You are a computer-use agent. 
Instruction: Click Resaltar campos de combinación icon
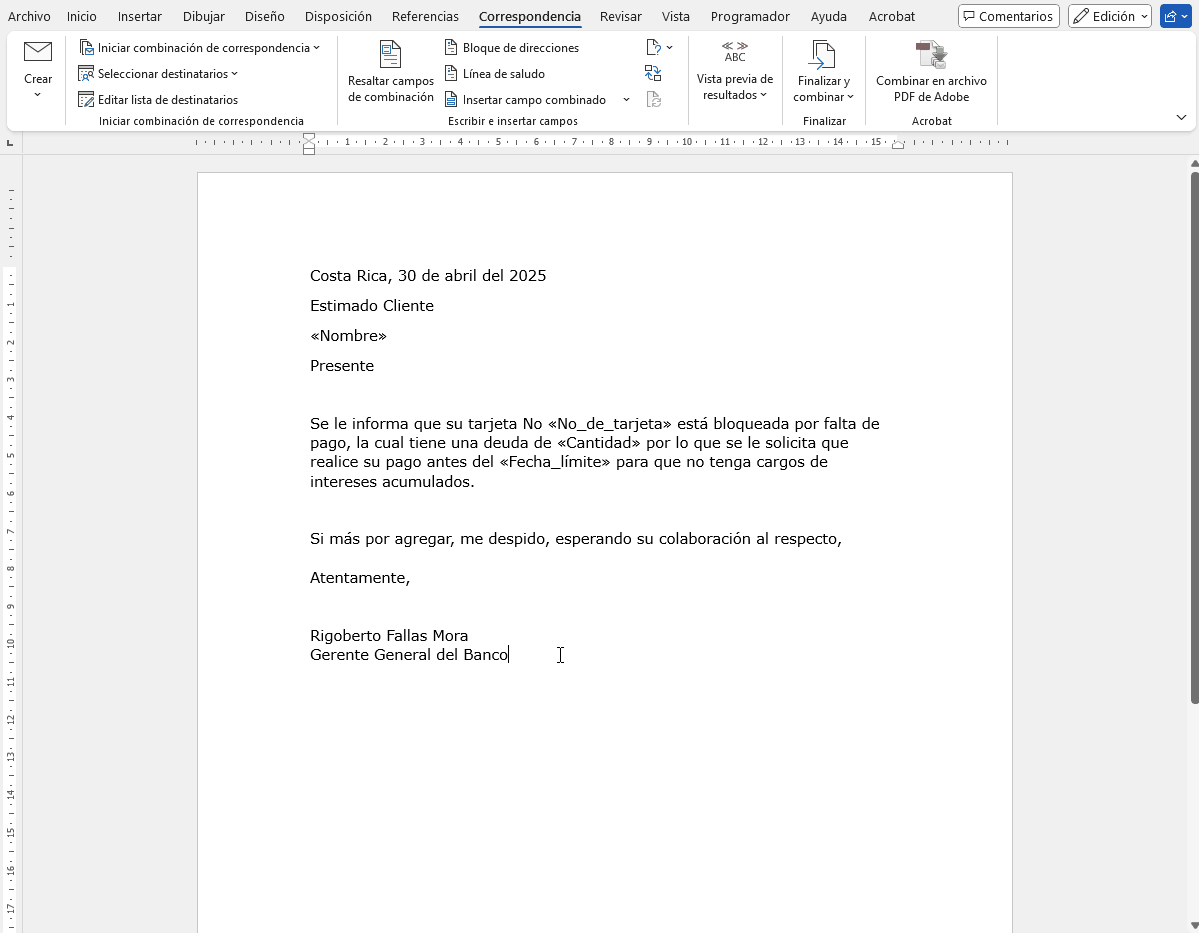click(x=390, y=55)
